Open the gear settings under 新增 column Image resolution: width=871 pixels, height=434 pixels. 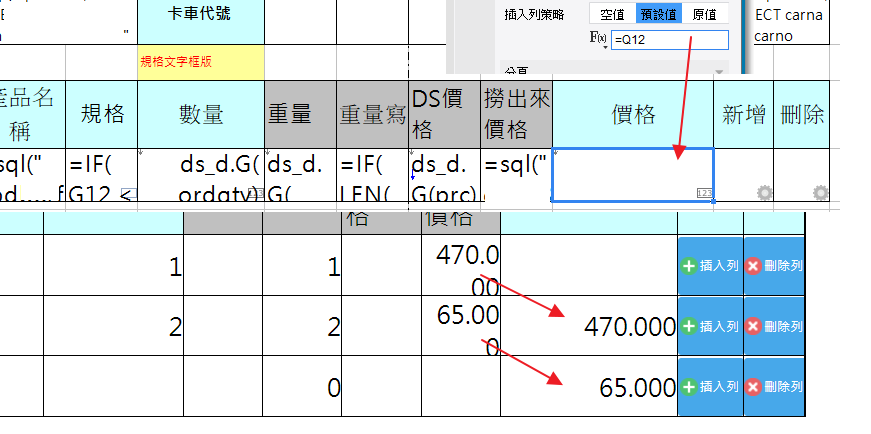tap(764, 193)
